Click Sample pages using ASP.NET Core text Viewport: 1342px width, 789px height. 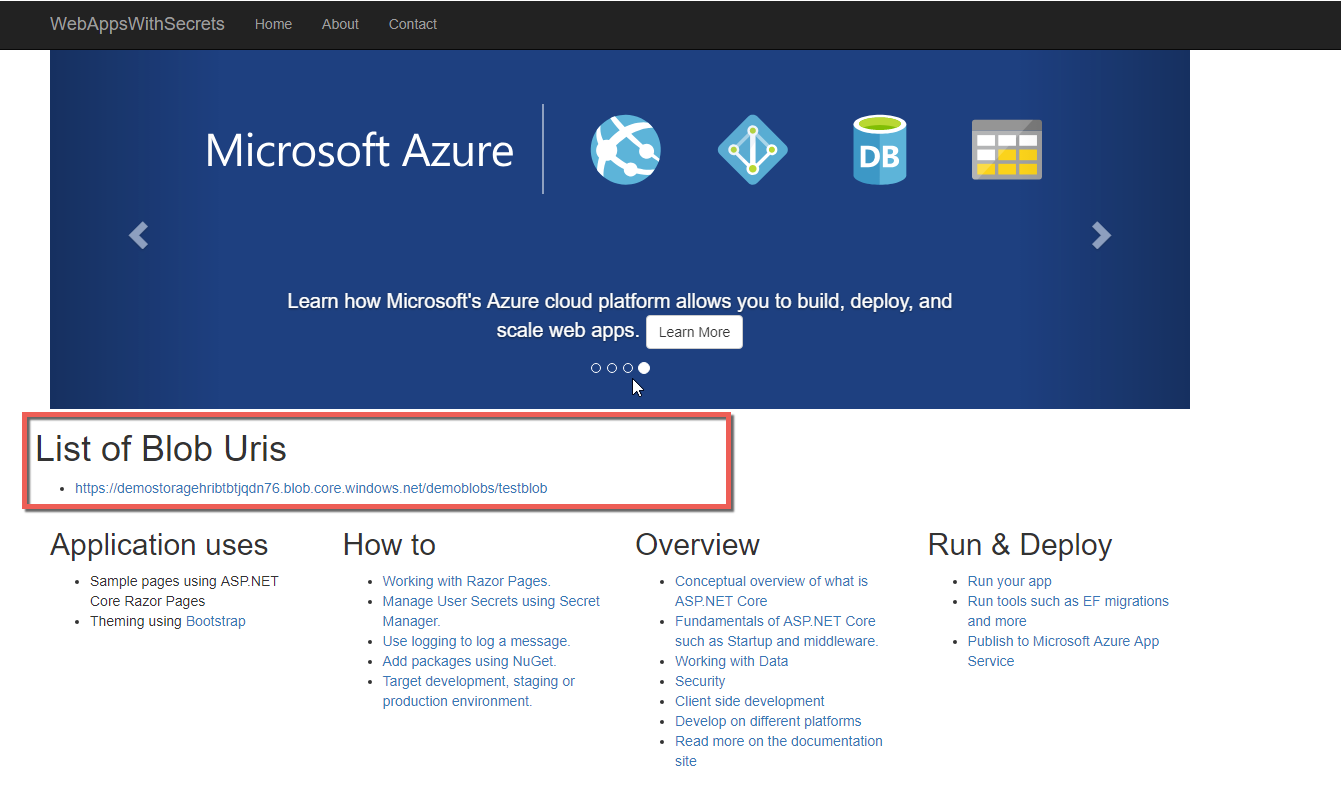click(184, 591)
